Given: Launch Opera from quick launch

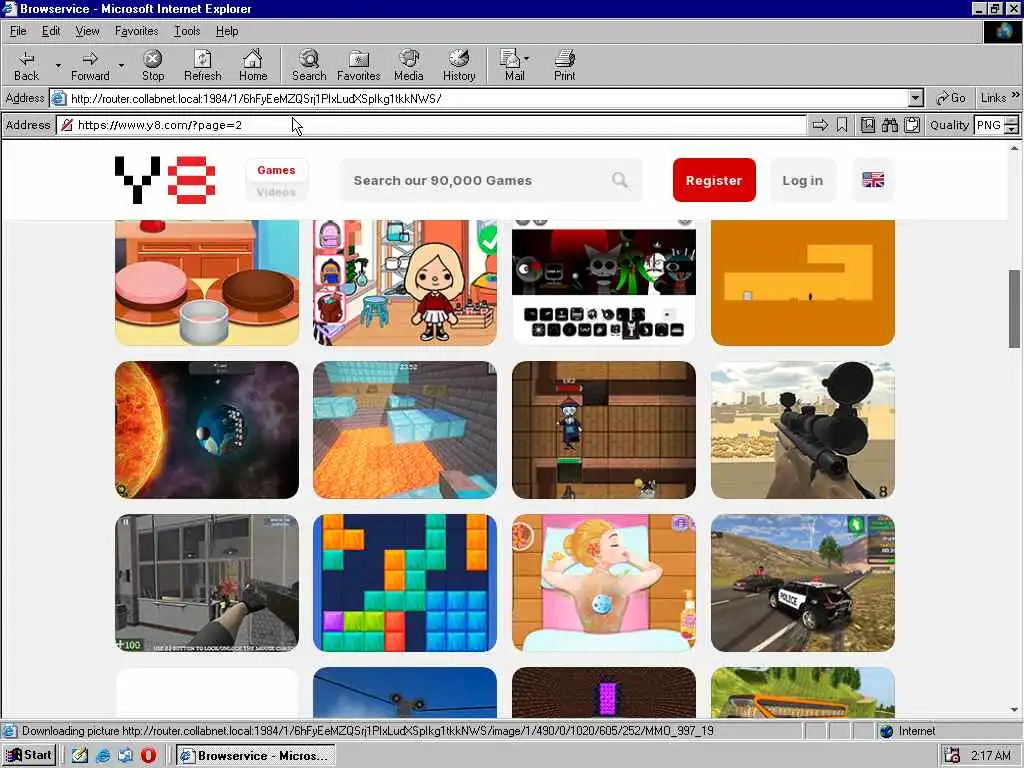Looking at the screenshot, I should coord(148,756).
